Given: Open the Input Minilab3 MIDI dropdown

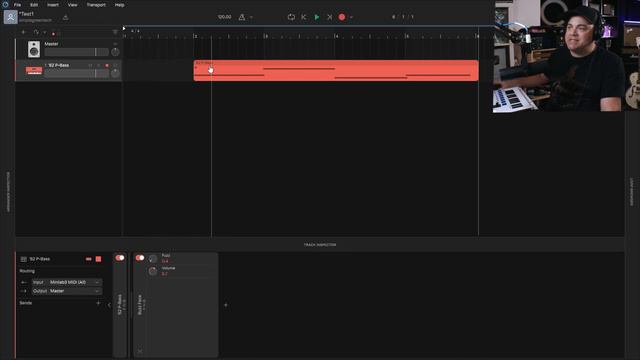Looking at the screenshot, I should click(x=67, y=282).
